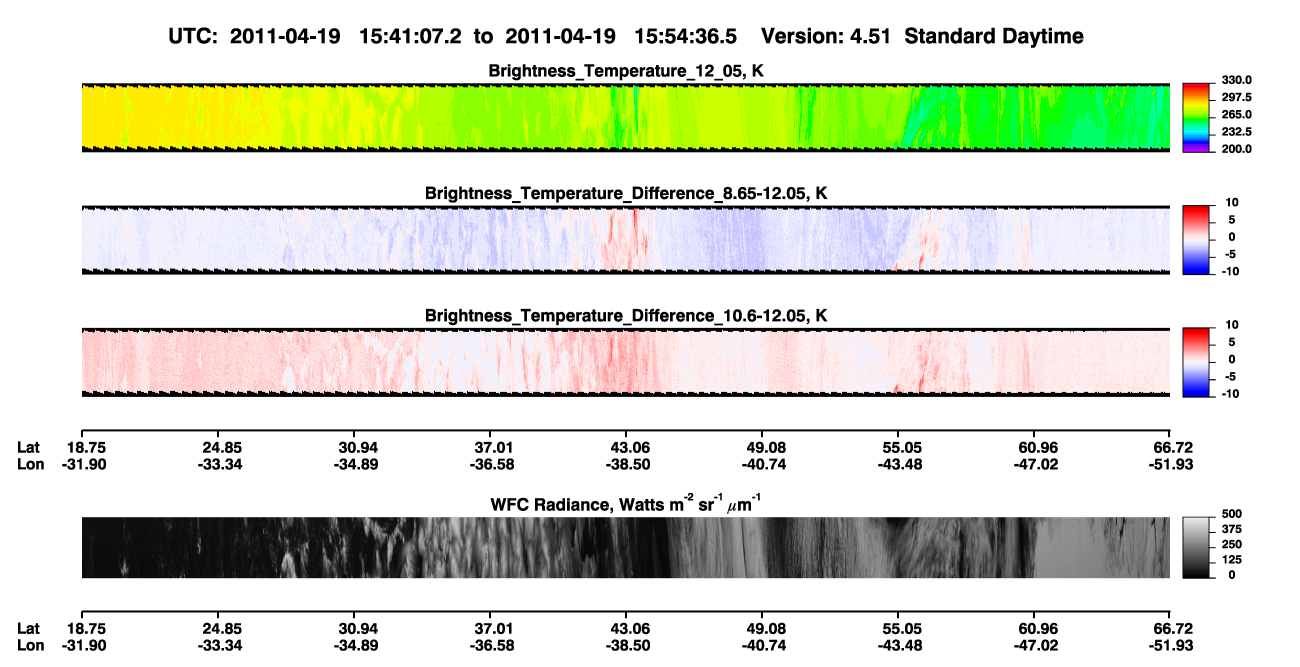Select the 10.6-12.05 difference image strip
The height and width of the screenshot is (667, 1300).
point(625,363)
